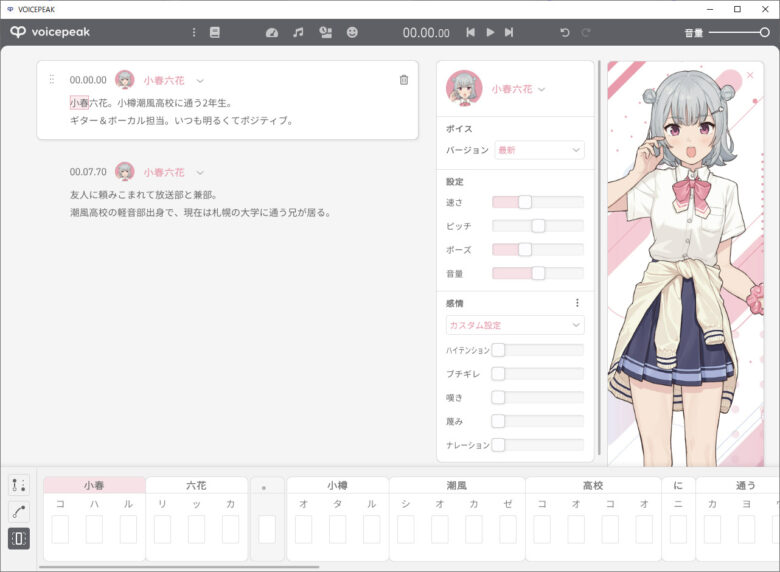Screen dimensions: 780x572
Task: Select the 高校 word segment
Action: (x=593, y=485)
